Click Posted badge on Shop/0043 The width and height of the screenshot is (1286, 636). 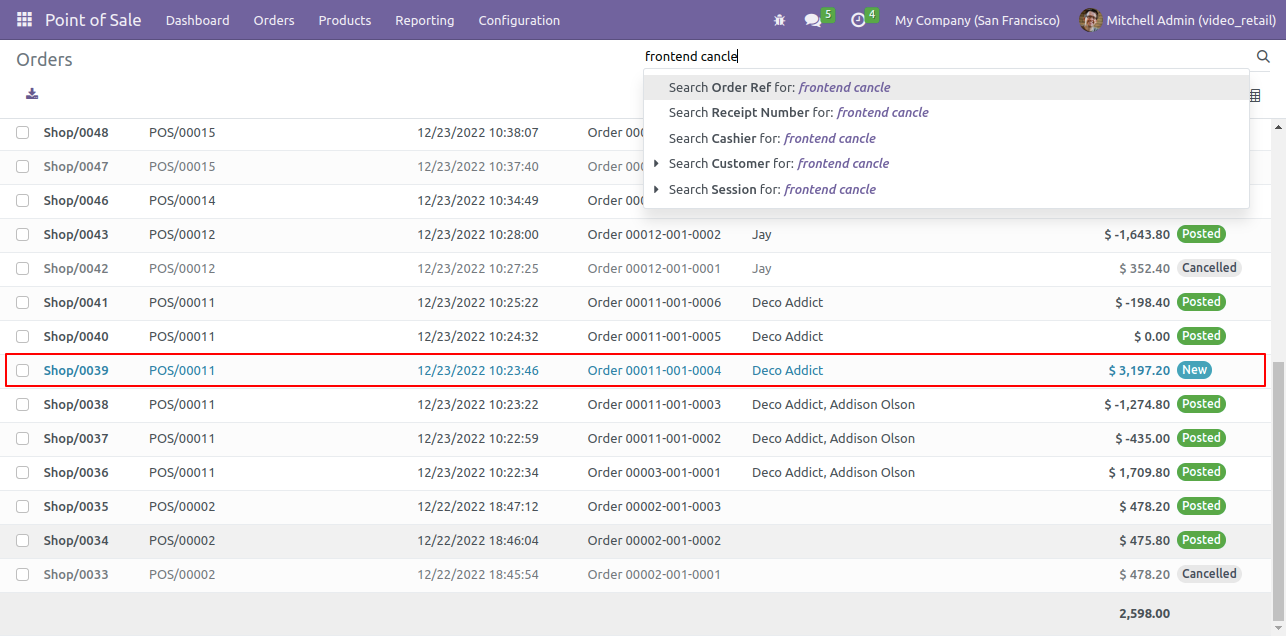(1201, 234)
